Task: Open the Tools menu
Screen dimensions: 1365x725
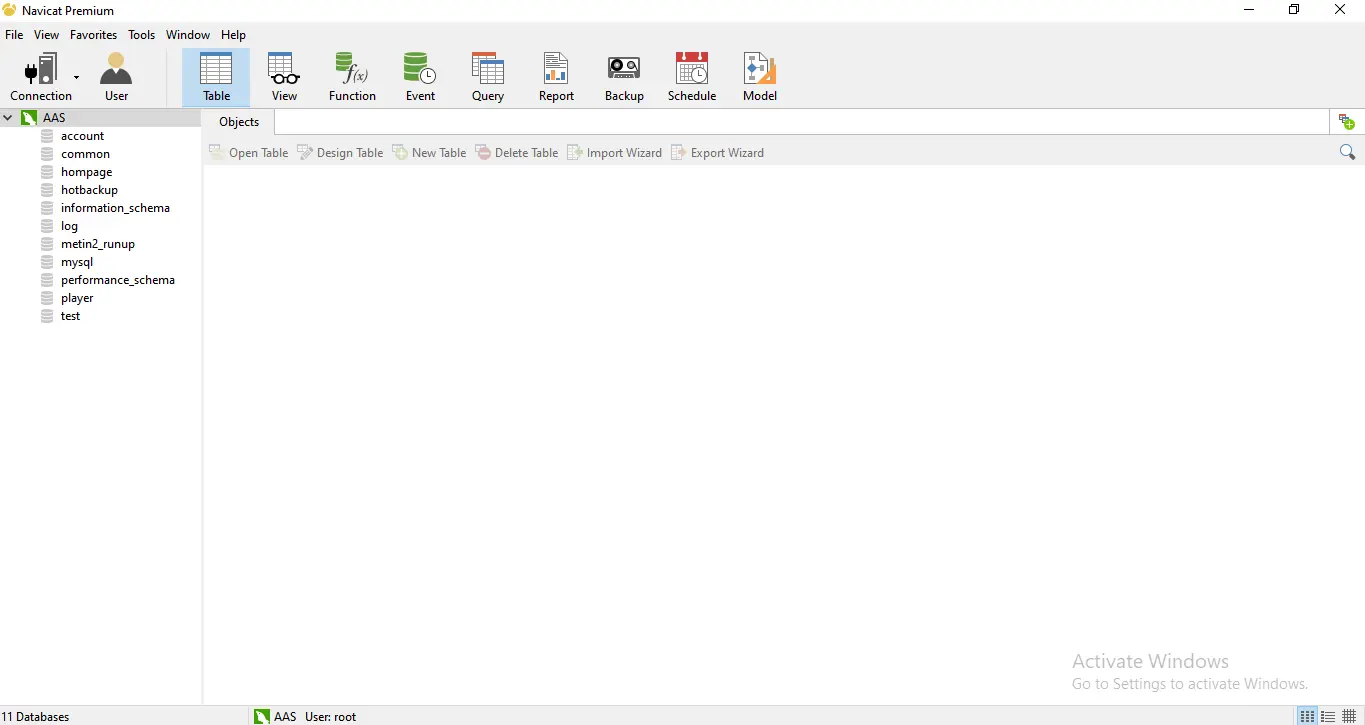Action: 141,35
